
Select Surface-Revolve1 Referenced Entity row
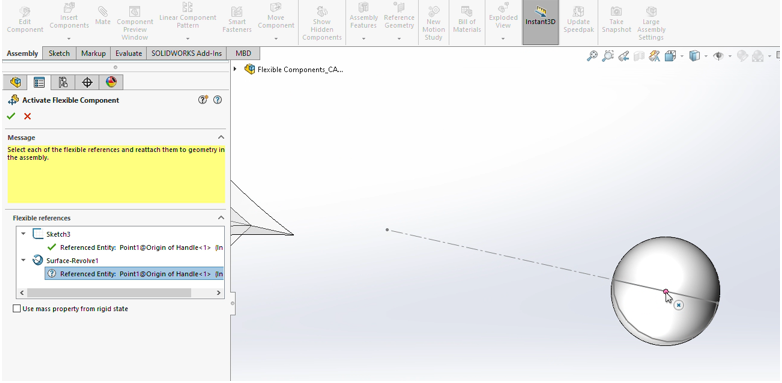[x=134, y=273]
